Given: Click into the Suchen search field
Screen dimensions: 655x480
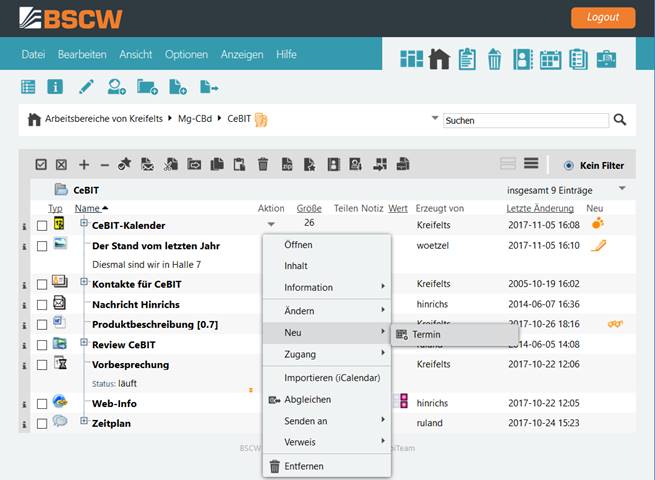Looking at the screenshot, I should [x=525, y=120].
